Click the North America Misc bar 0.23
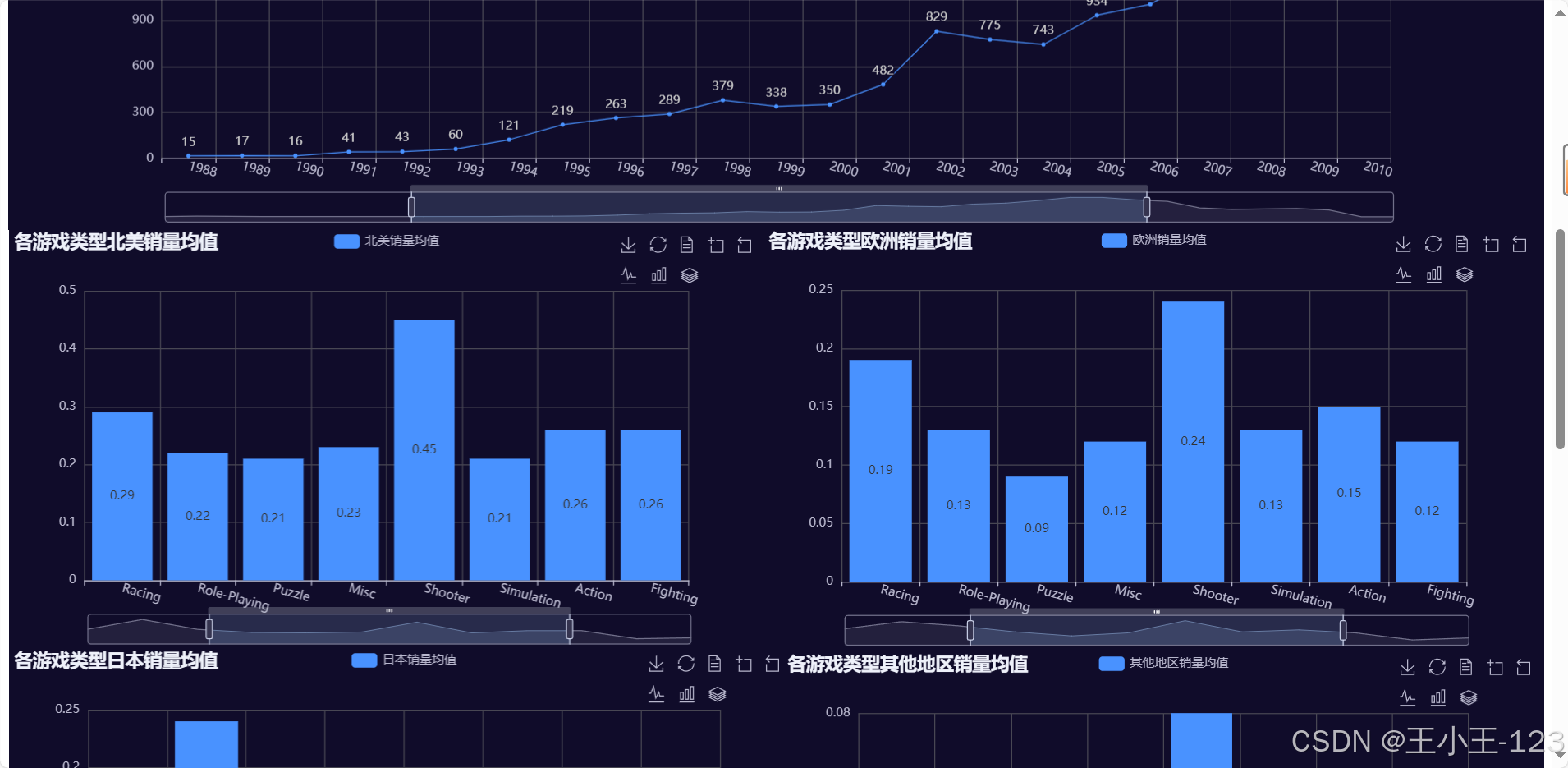Image resolution: width=1568 pixels, height=768 pixels. point(349,513)
